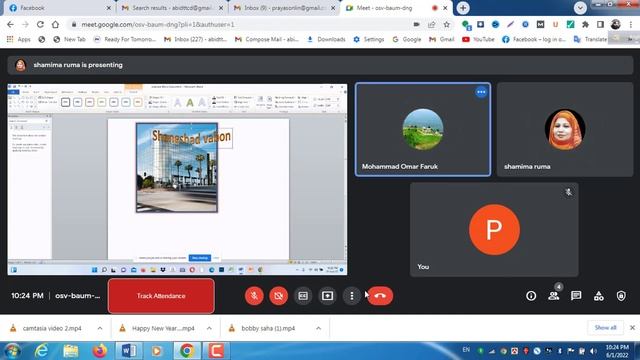The image size is (640, 360).
Task: Open the YouTube bookmark
Action: [x=478, y=39]
